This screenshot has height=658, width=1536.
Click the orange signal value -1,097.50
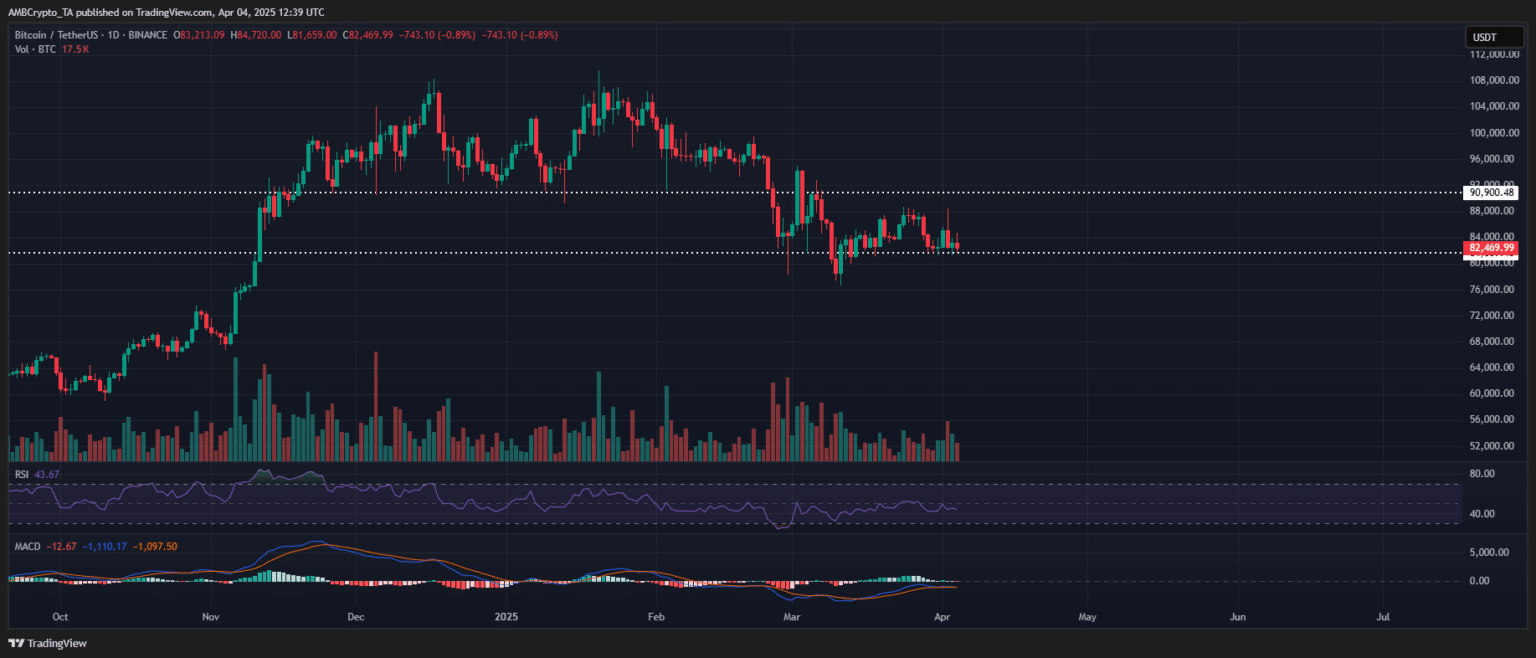[x=154, y=546]
